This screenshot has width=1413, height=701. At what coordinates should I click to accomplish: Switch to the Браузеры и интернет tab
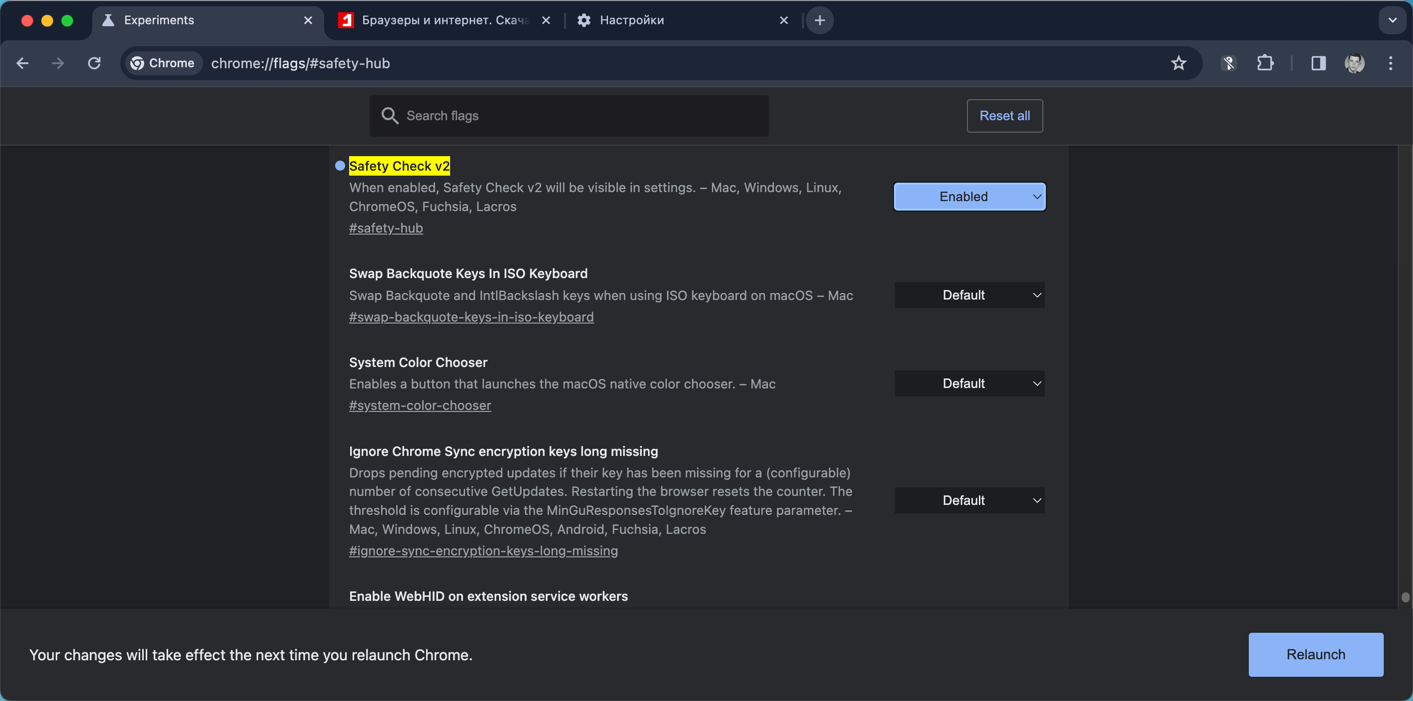coord(440,20)
